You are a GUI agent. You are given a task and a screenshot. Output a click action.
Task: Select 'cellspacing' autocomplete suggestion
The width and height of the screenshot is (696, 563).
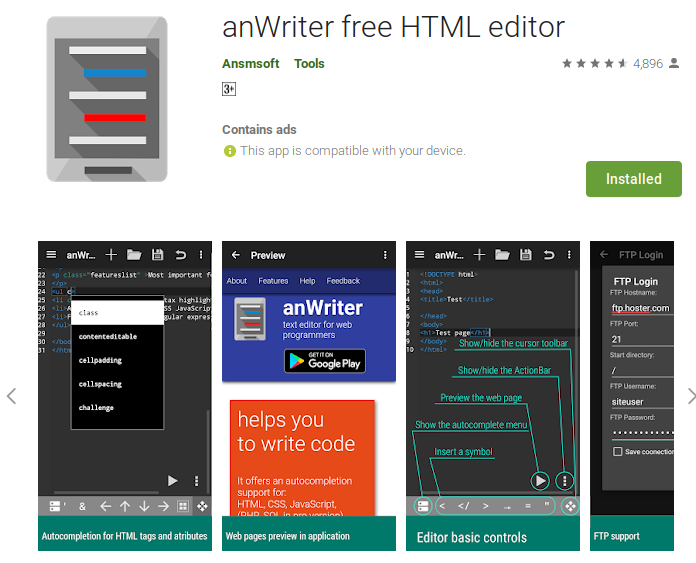click(118, 384)
